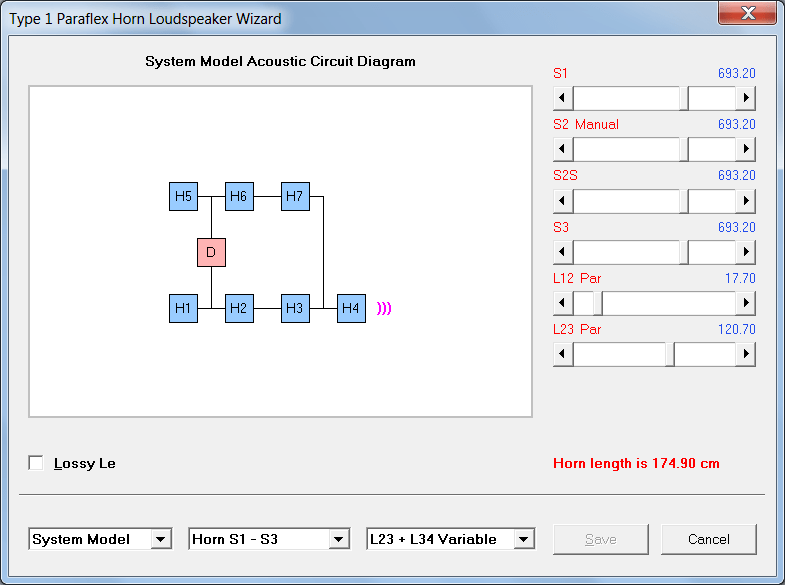Increase S2S with its right arrow

pos(745,201)
